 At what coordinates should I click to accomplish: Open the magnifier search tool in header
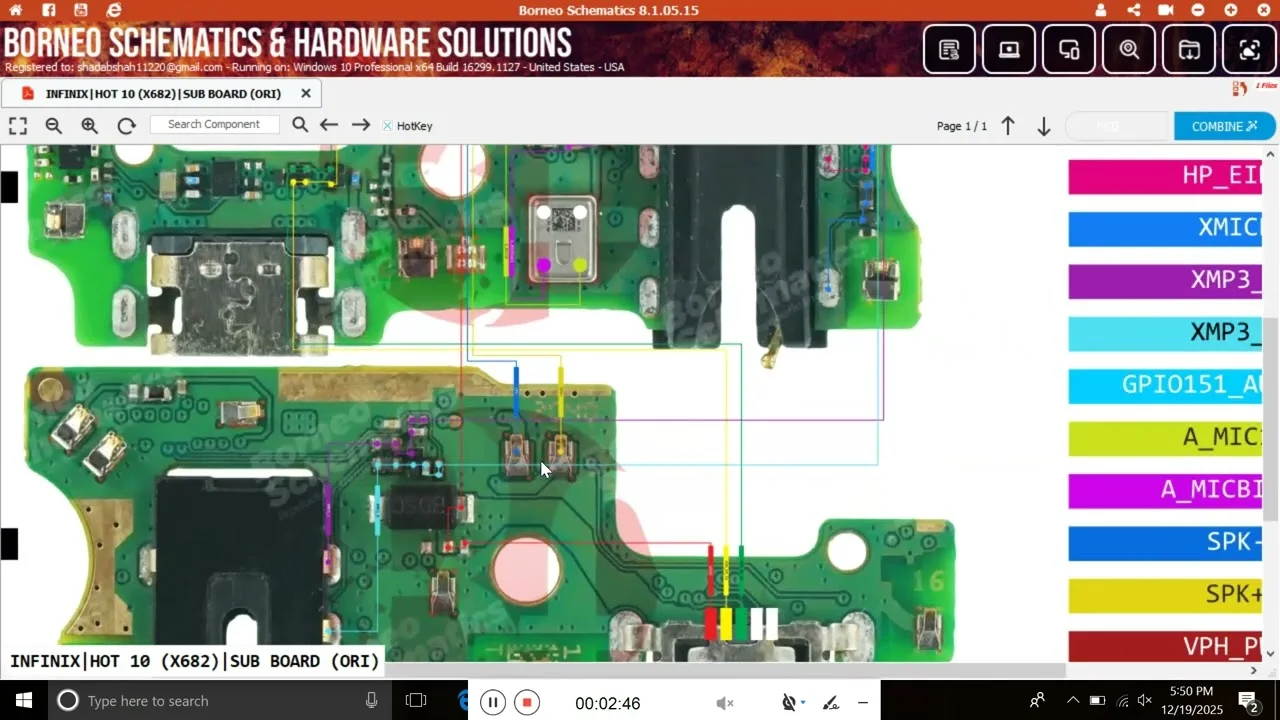click(1129, 49)
